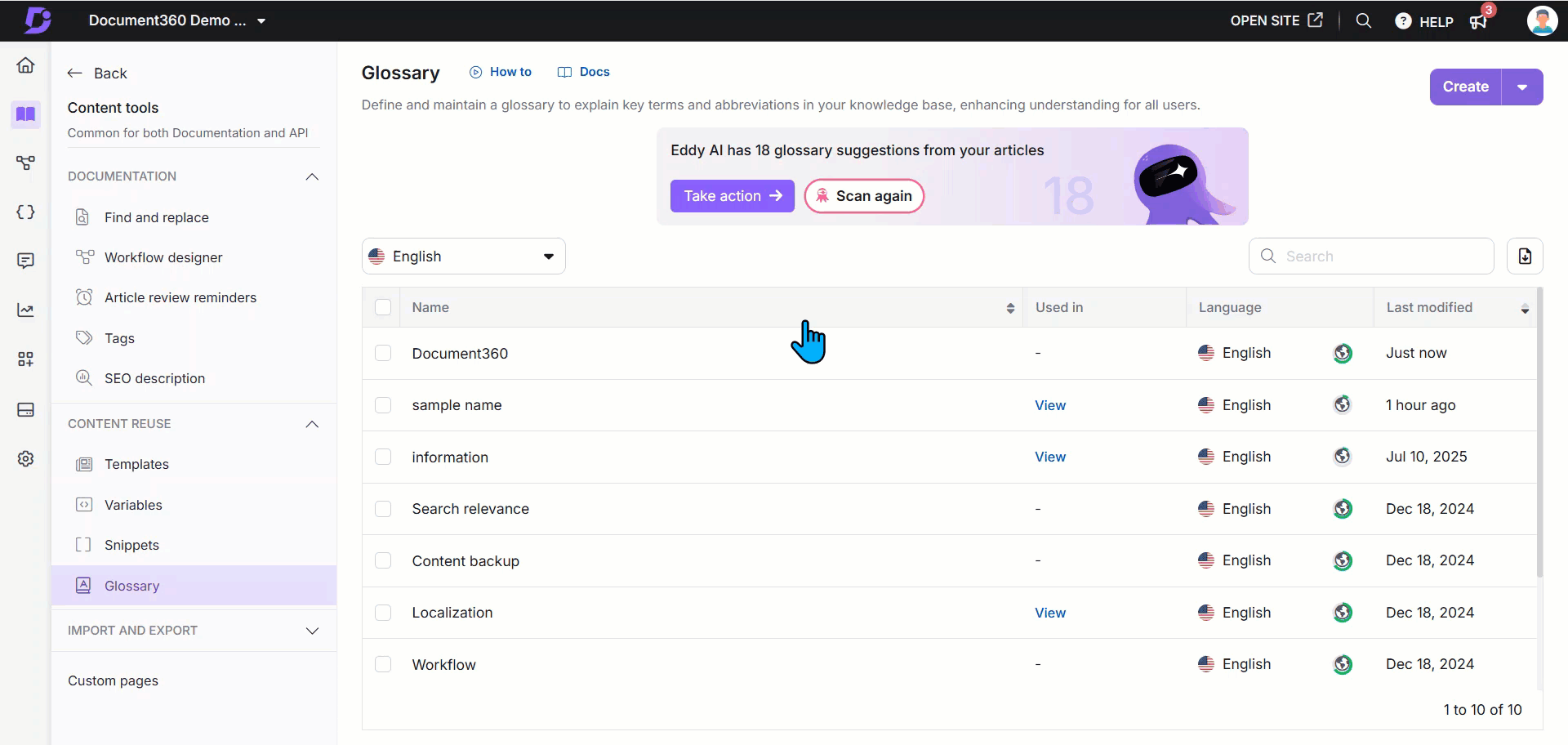The height and width of the screenshot is (745, 1568).
Task: Open the Create button dropdown arrow
Action: pos(1522,87)
